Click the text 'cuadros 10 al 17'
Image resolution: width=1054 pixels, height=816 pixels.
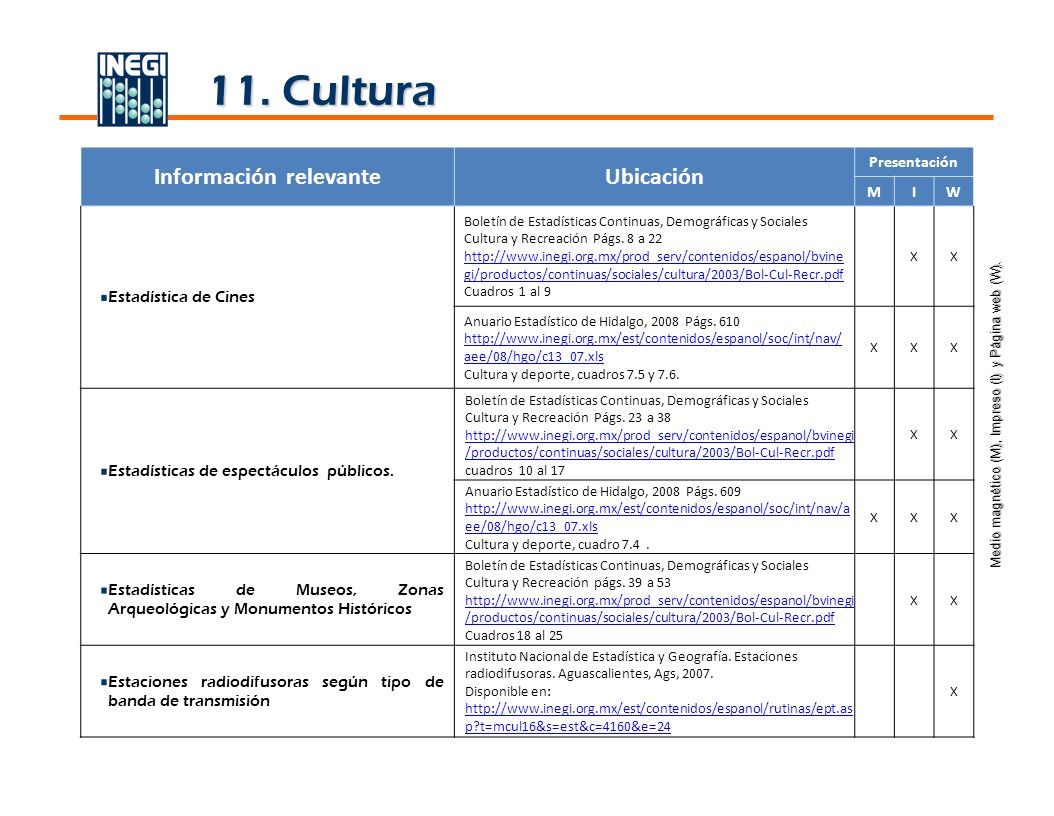[x=515, y=471]
